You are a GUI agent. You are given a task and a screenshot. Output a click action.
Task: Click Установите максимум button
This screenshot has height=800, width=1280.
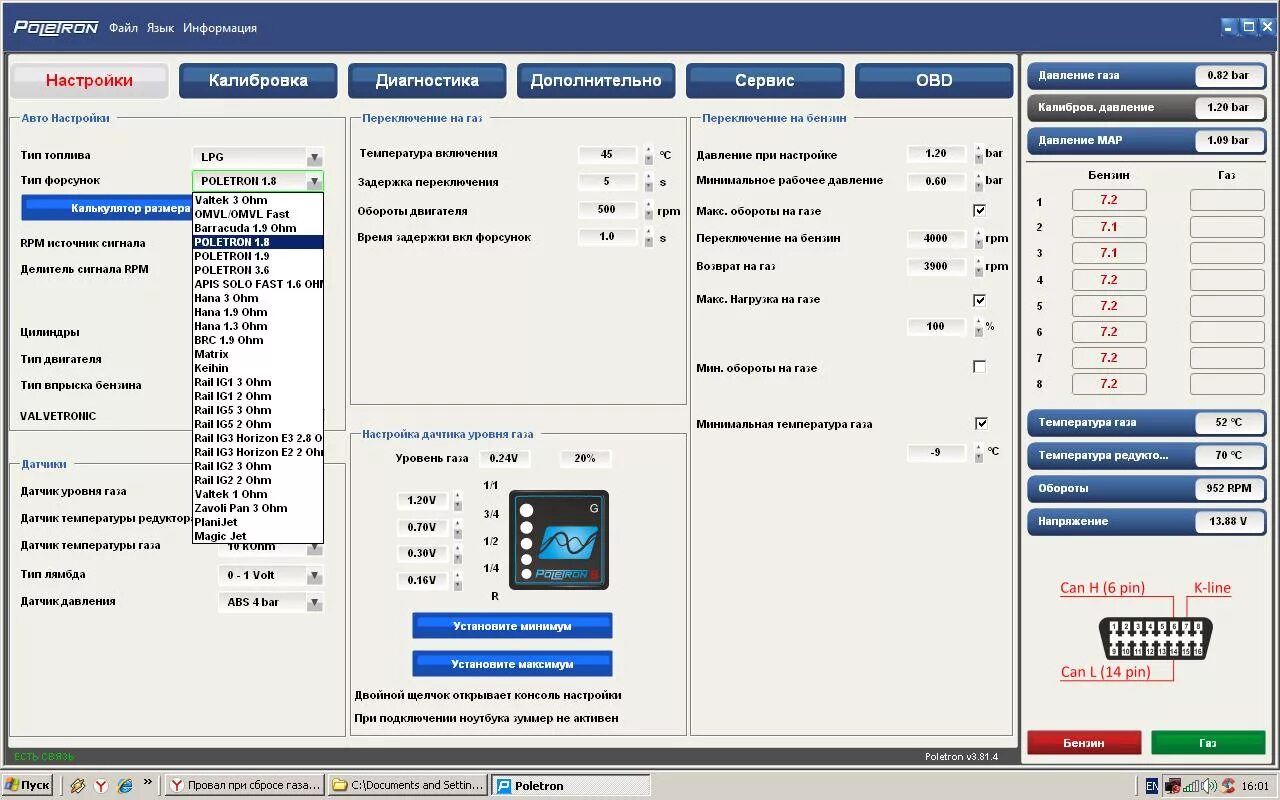[x=512, y=664]
